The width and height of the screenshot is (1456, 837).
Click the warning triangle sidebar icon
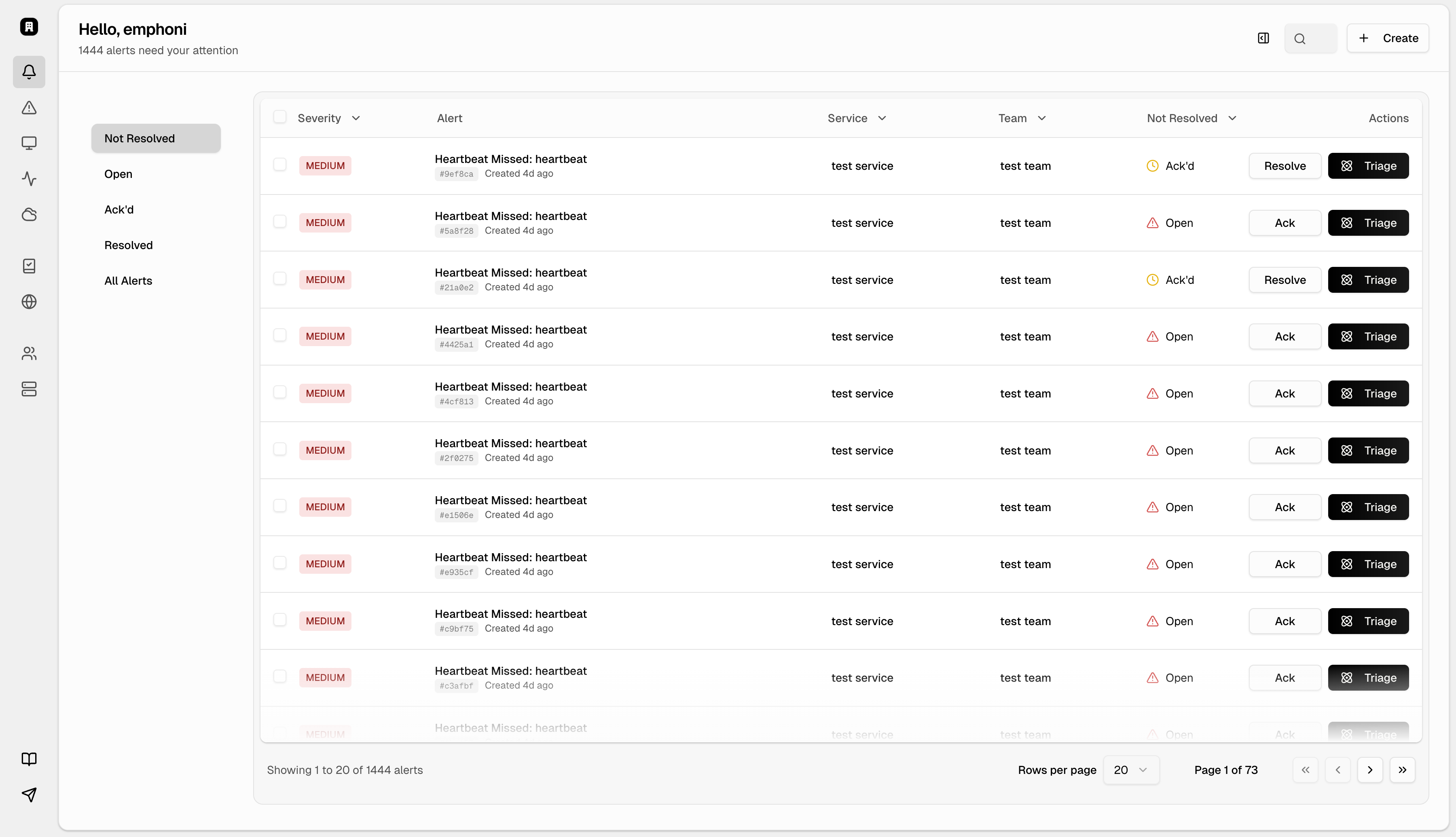[x=29, y=108]
